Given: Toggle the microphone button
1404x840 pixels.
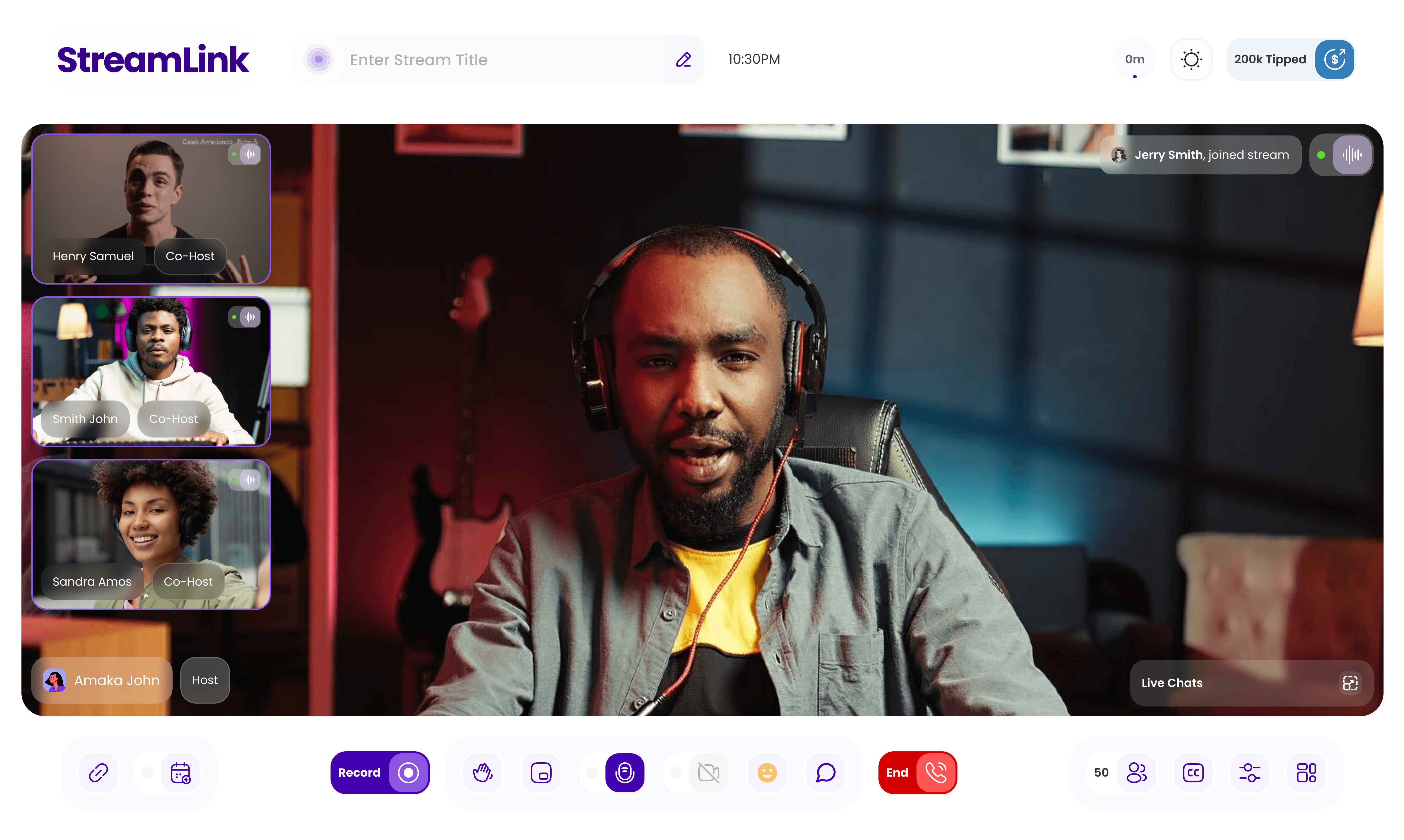Looking at the screenshot, I should [x=625, y=773].
